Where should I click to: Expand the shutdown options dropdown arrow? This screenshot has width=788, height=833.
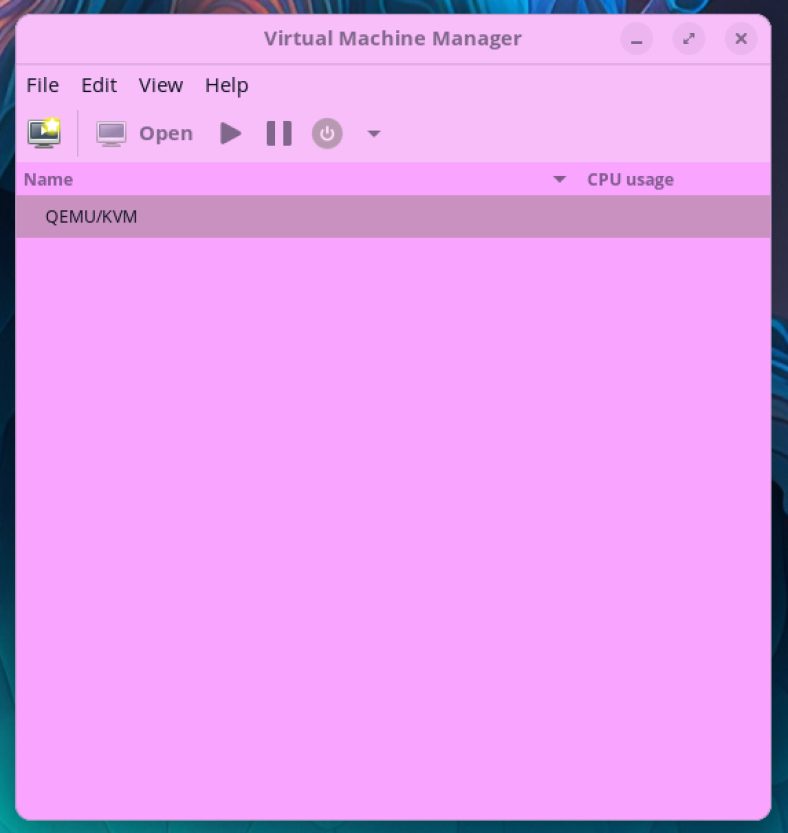click(x=374, y=133)
